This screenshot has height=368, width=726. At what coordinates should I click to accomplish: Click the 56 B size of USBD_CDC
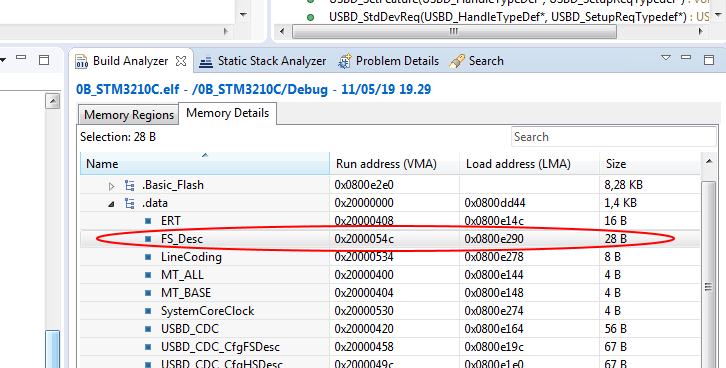(615, 329)
